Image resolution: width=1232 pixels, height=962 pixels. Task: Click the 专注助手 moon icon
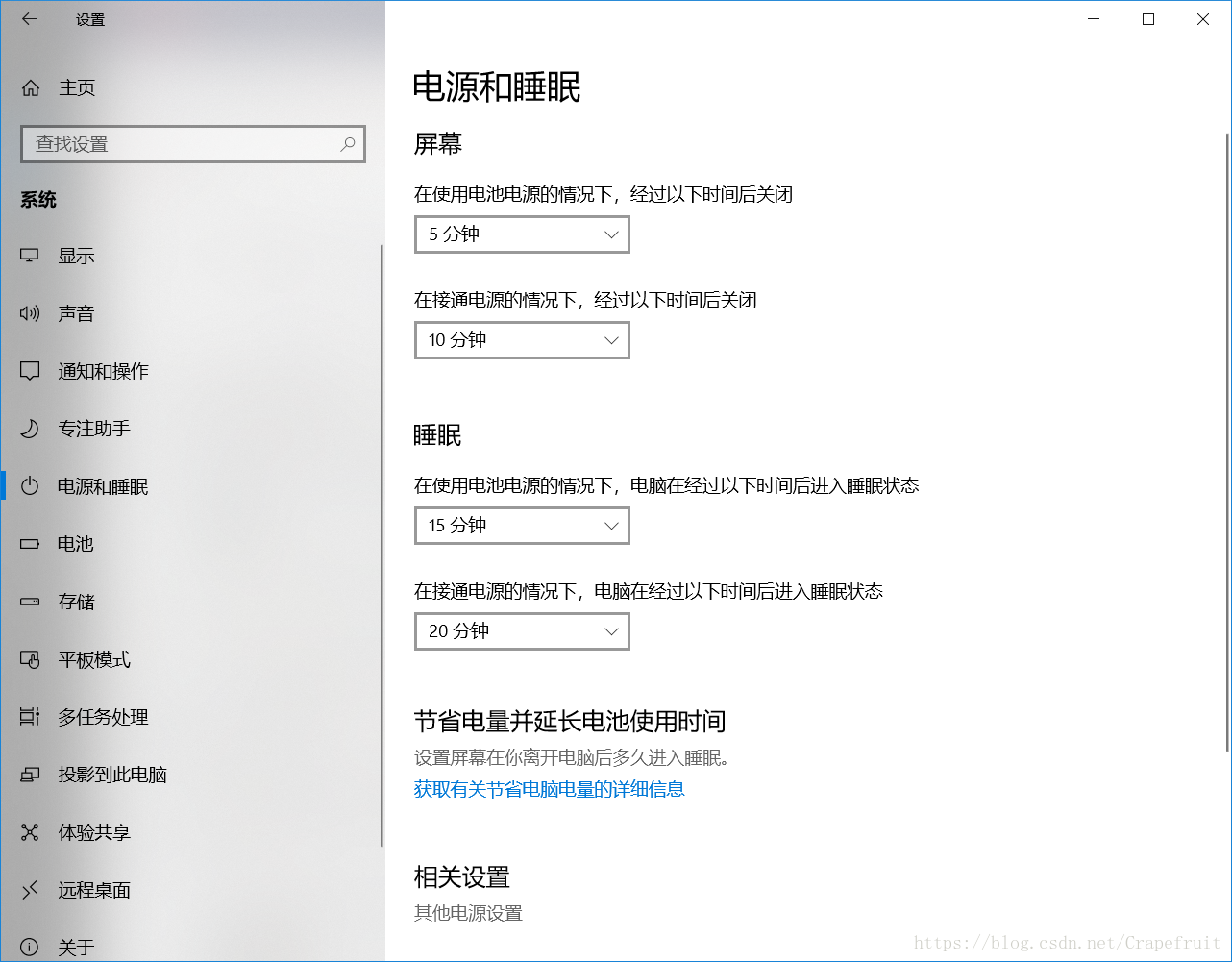30,429
